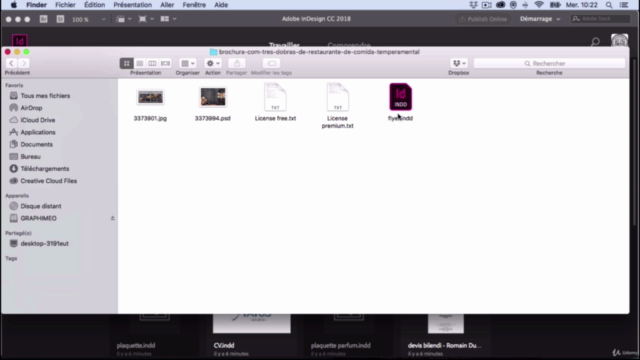Open Applications in the sidebar

click(x=38, y=132)
